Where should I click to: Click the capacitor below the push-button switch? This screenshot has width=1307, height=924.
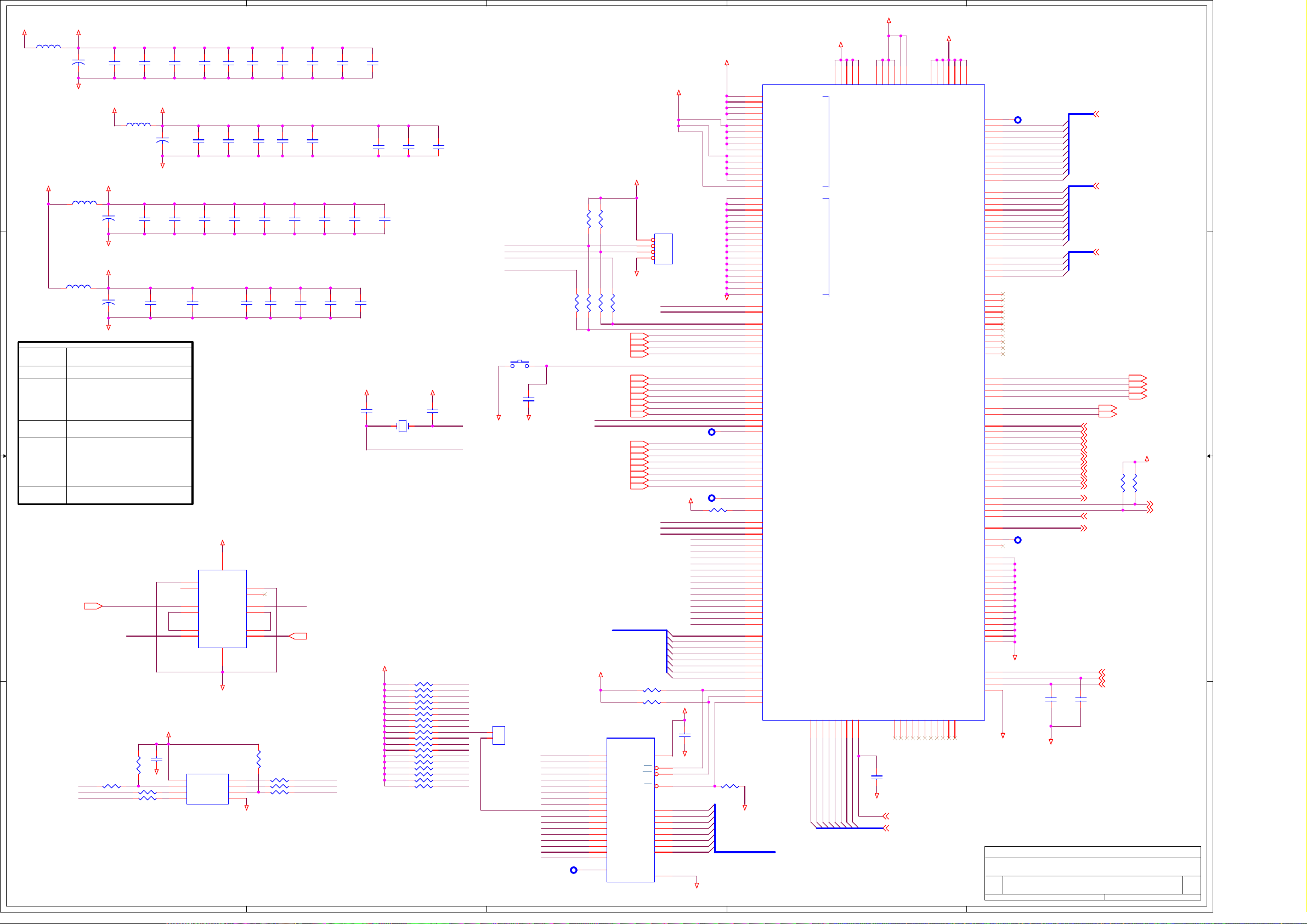528,400
